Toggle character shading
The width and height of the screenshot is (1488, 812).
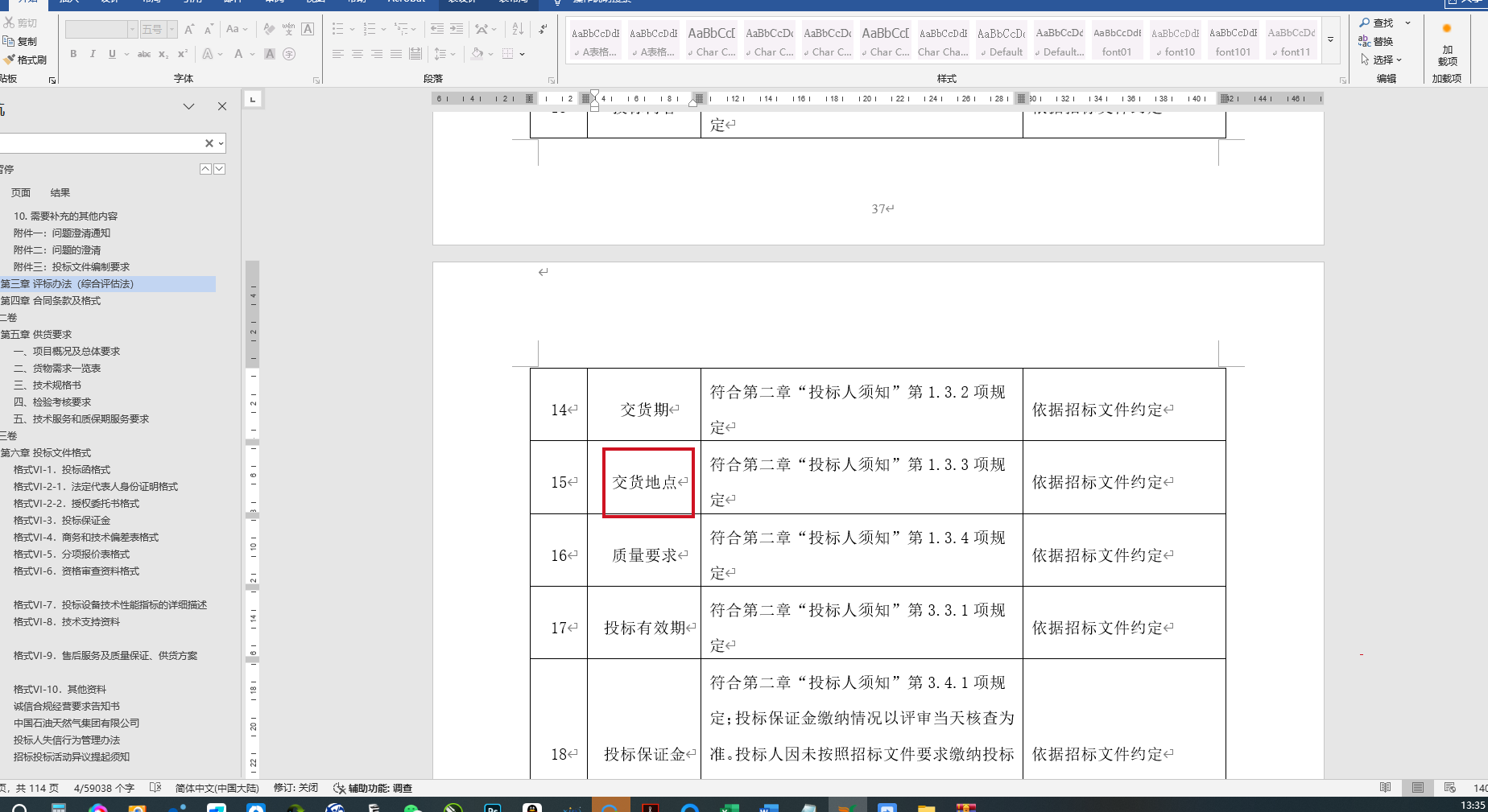270,54
